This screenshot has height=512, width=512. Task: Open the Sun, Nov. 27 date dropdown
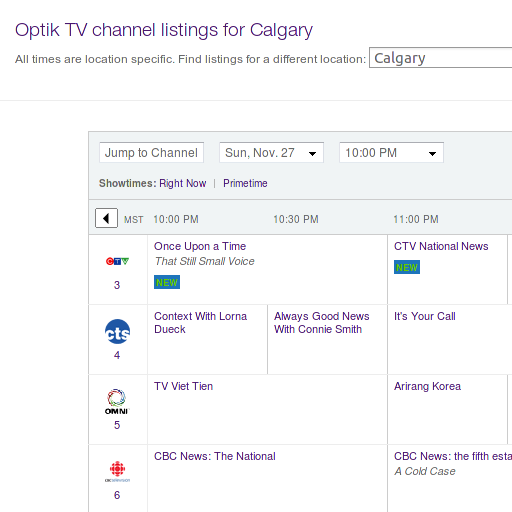point(271,153)
